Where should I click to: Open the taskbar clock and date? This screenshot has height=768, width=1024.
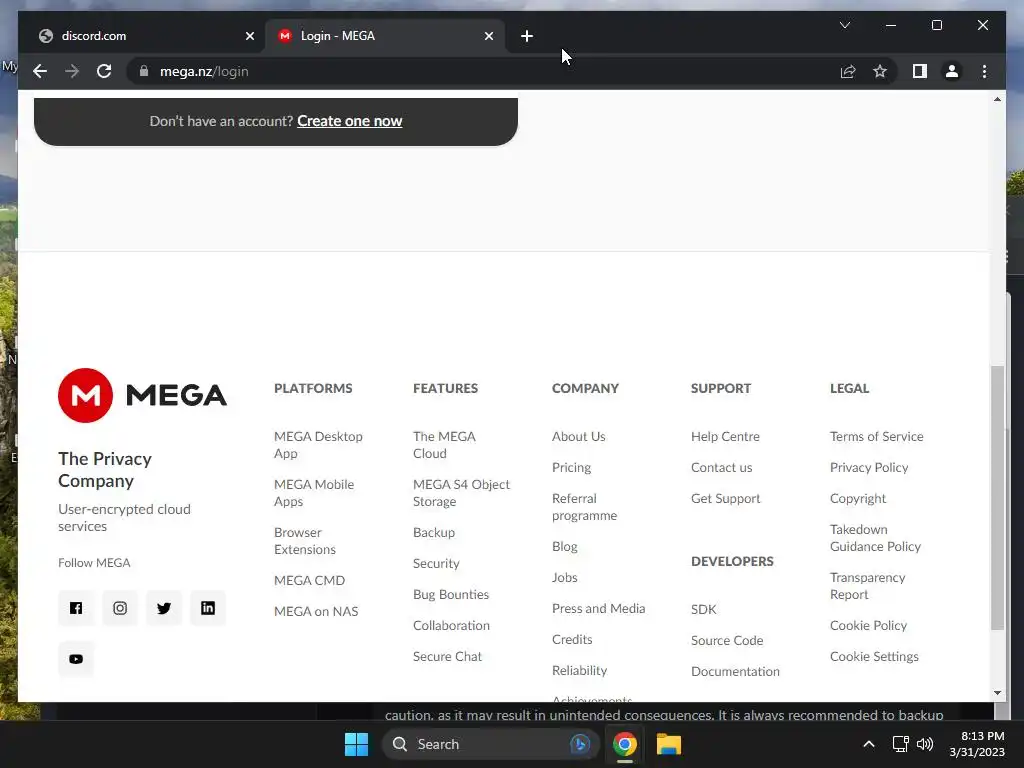tap(977, 744)
